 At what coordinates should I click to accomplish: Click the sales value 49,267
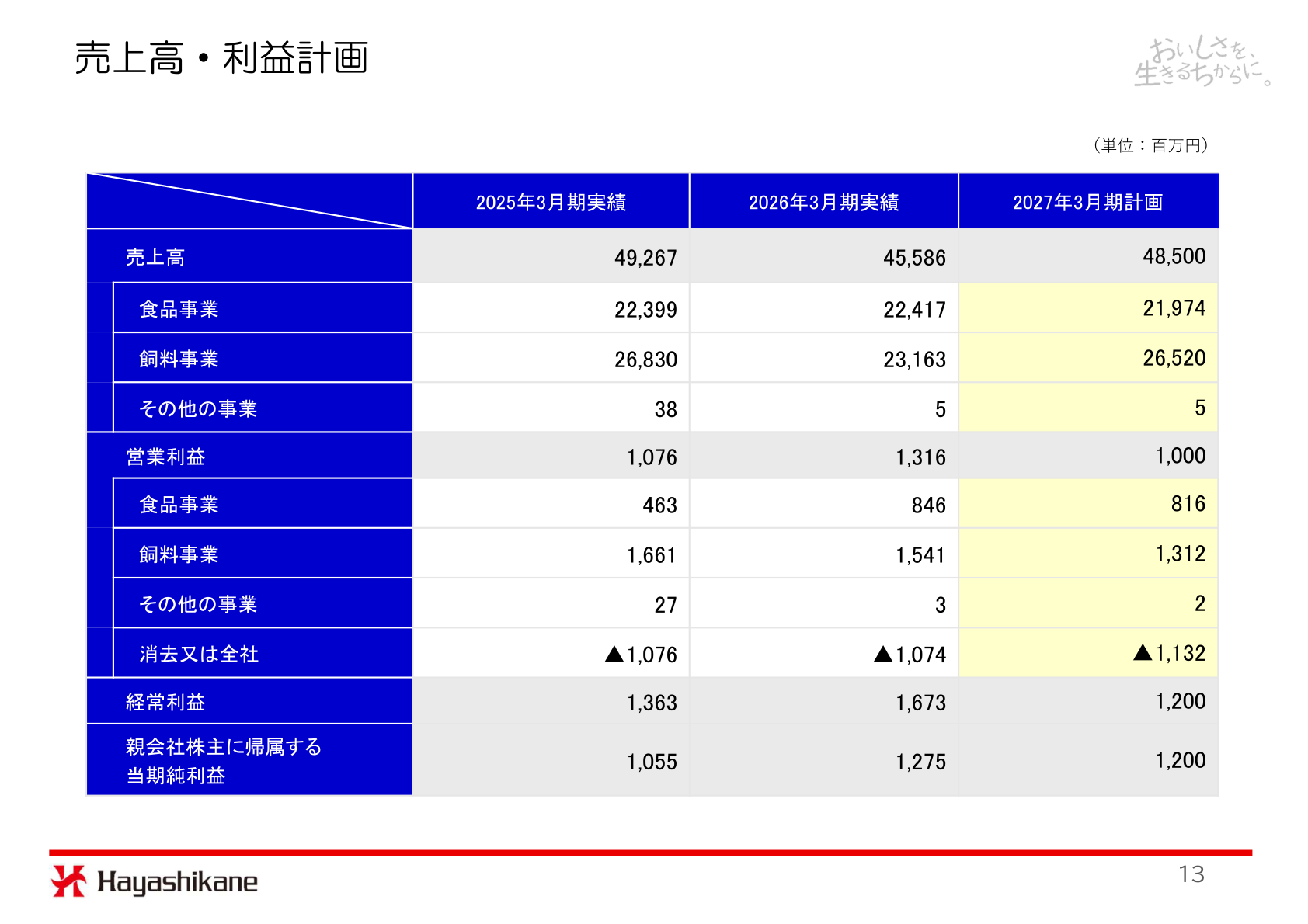645,258
